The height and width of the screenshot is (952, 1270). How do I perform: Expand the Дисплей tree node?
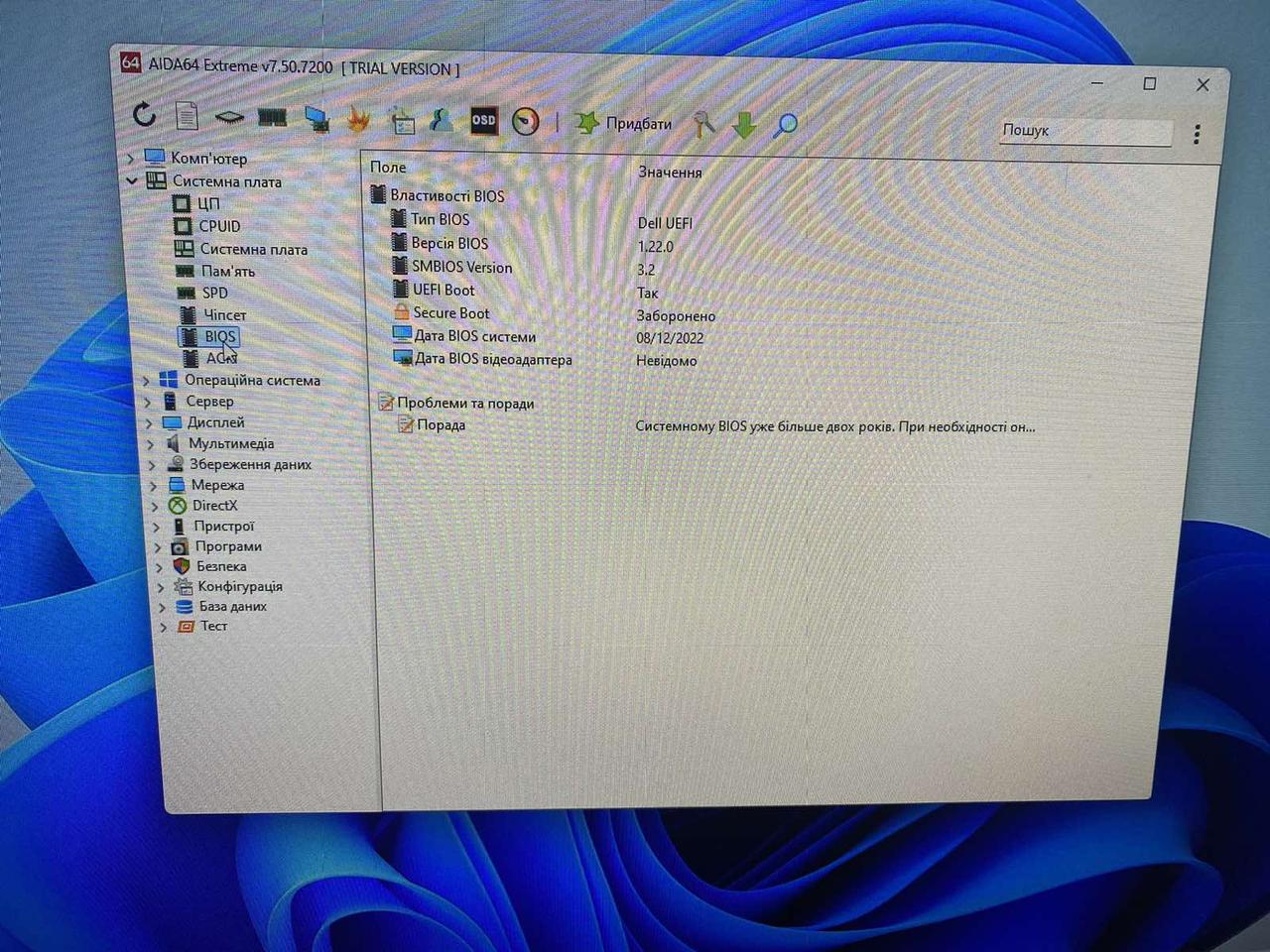(149, 422)
